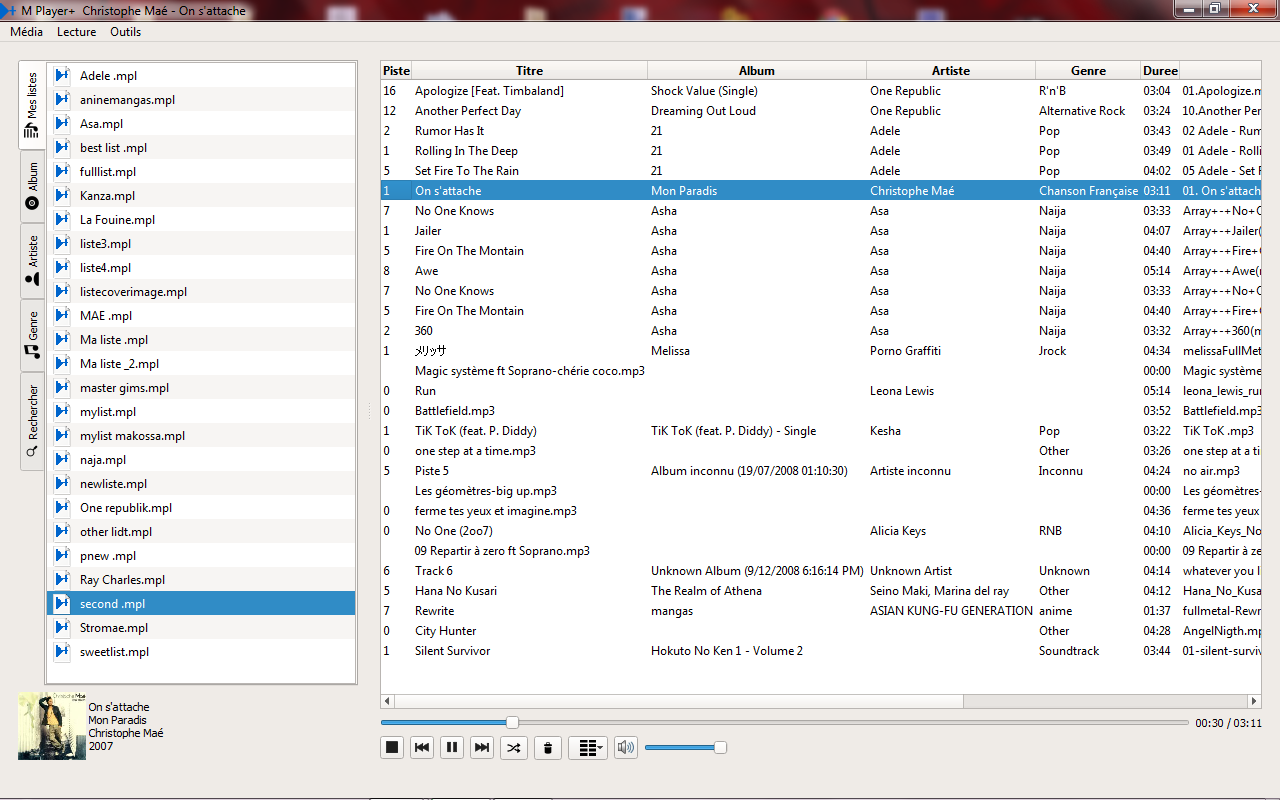Mute audio with the speaker icon
Screen dimensions: 1280x800
point(626,747)
